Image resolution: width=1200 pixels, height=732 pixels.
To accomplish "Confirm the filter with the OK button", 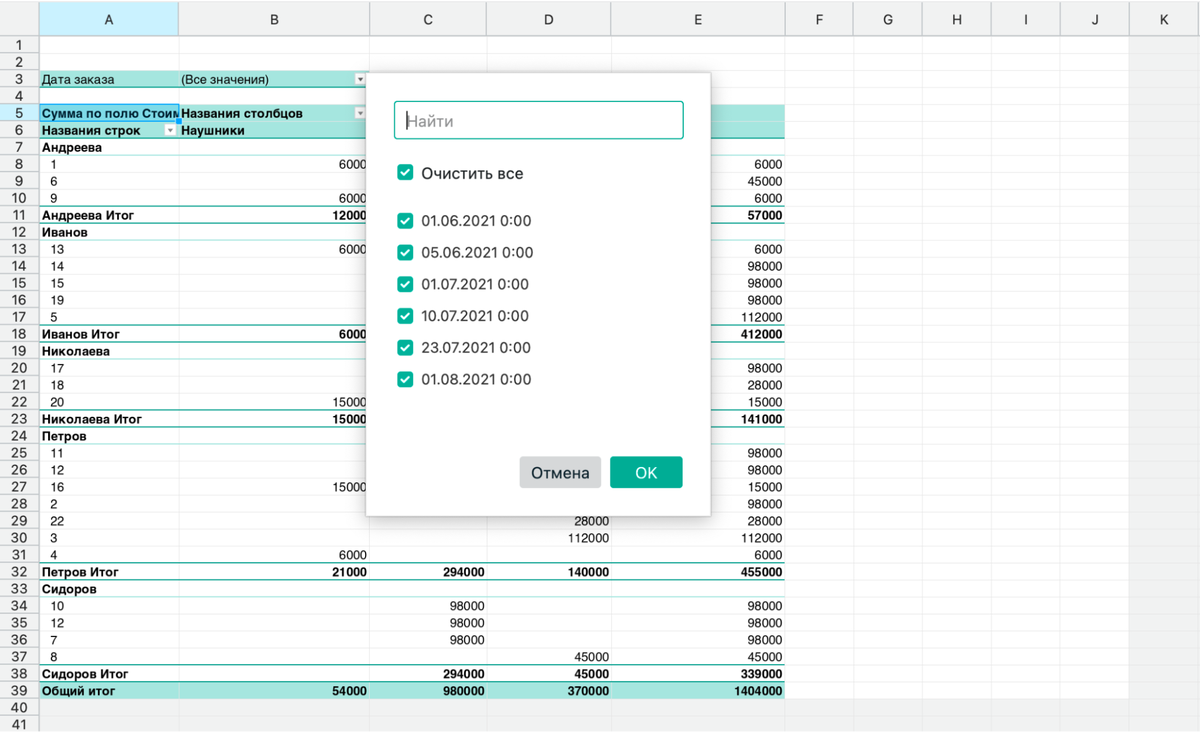I will point(646,473).
